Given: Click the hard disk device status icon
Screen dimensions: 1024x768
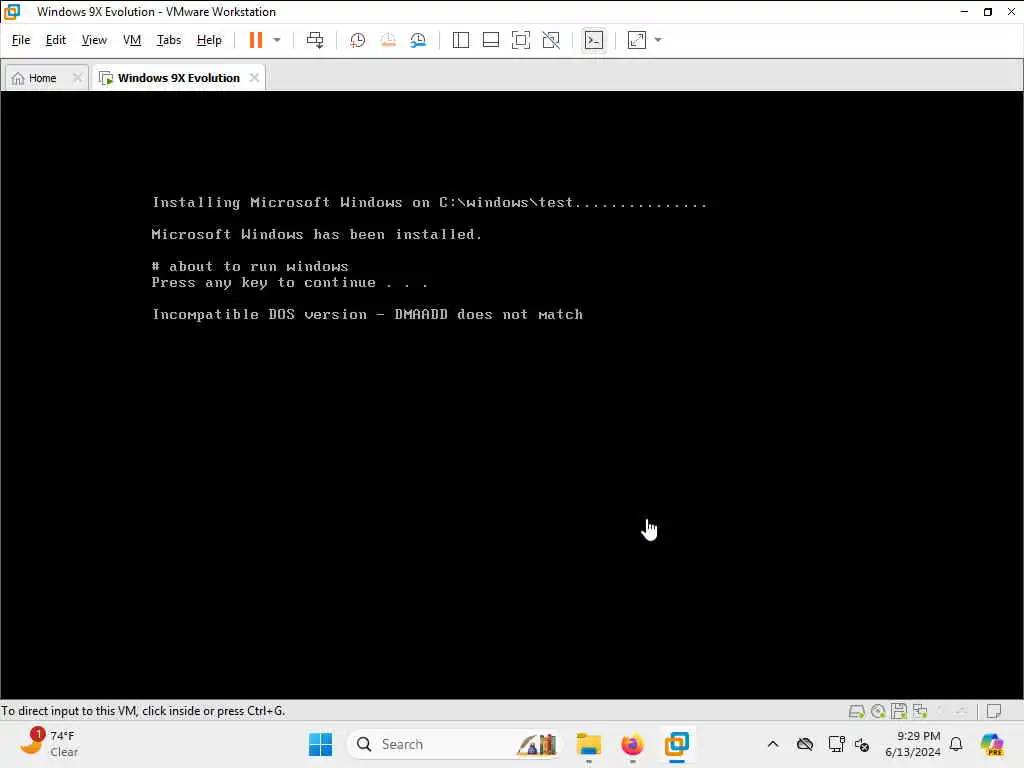Looking at the screenshot, I should coord(856,711).
